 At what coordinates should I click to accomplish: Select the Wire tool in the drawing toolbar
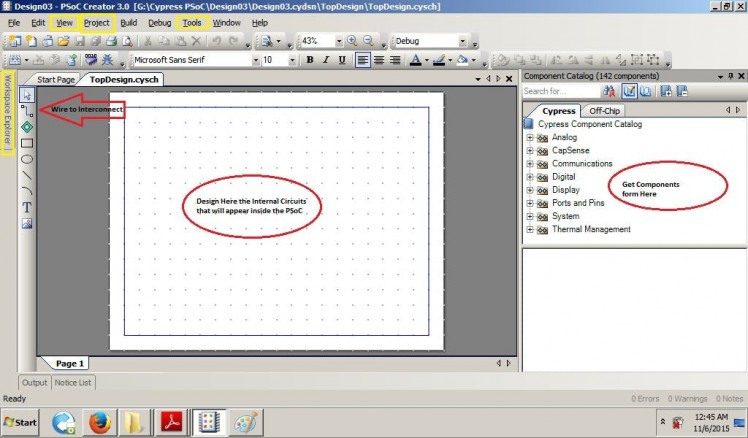point(27,111)
